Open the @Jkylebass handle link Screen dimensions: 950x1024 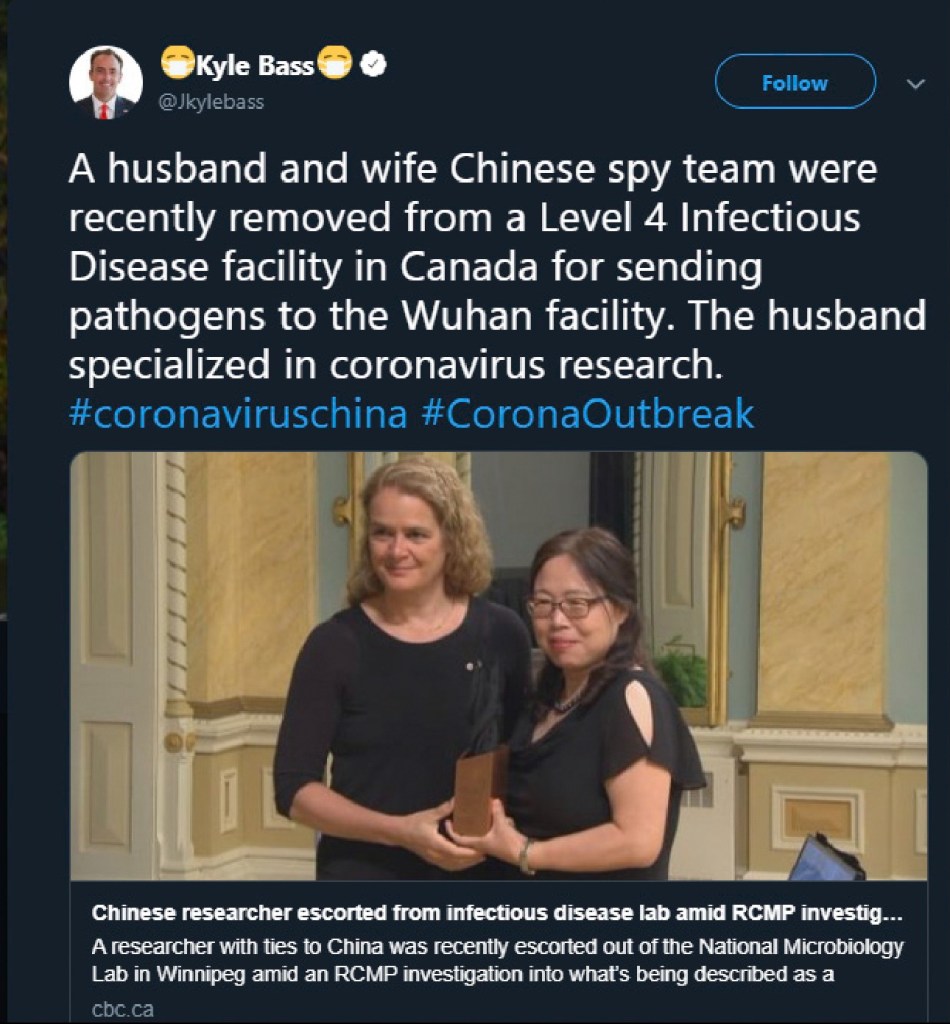(212, 102)
